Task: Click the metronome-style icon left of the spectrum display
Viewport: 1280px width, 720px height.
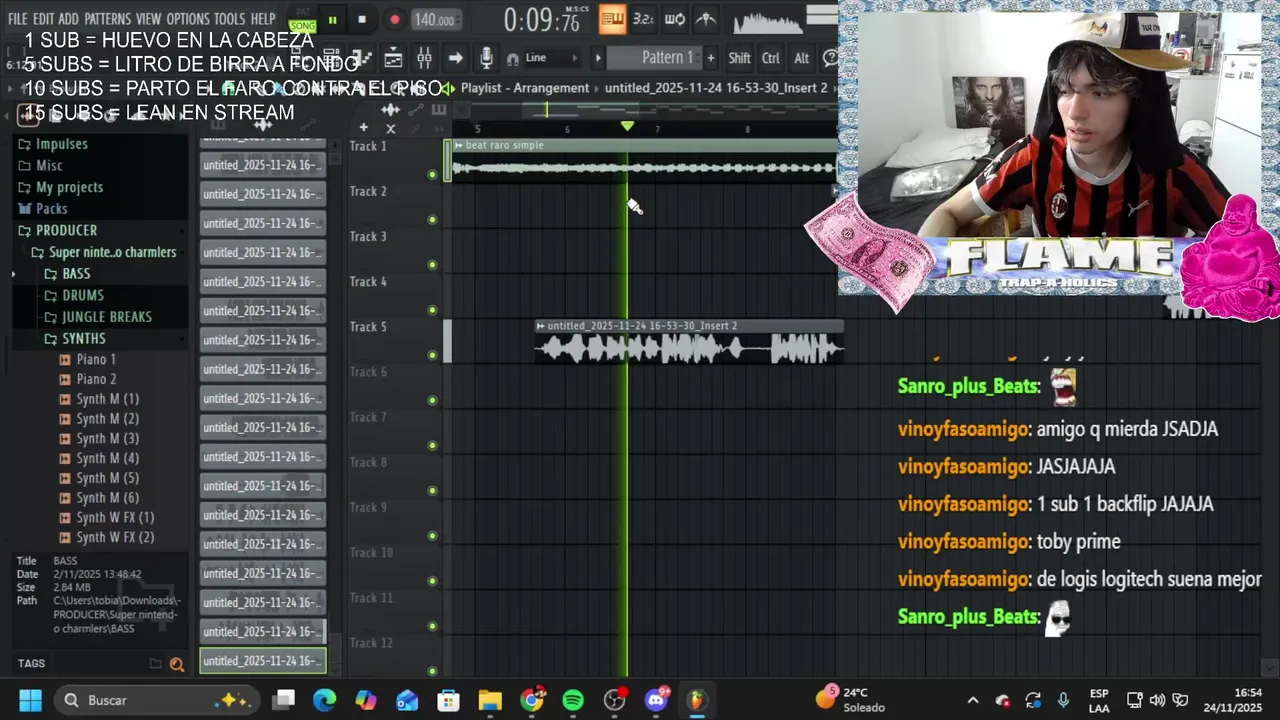Action: pyautogui.click(x=706, y=19)
